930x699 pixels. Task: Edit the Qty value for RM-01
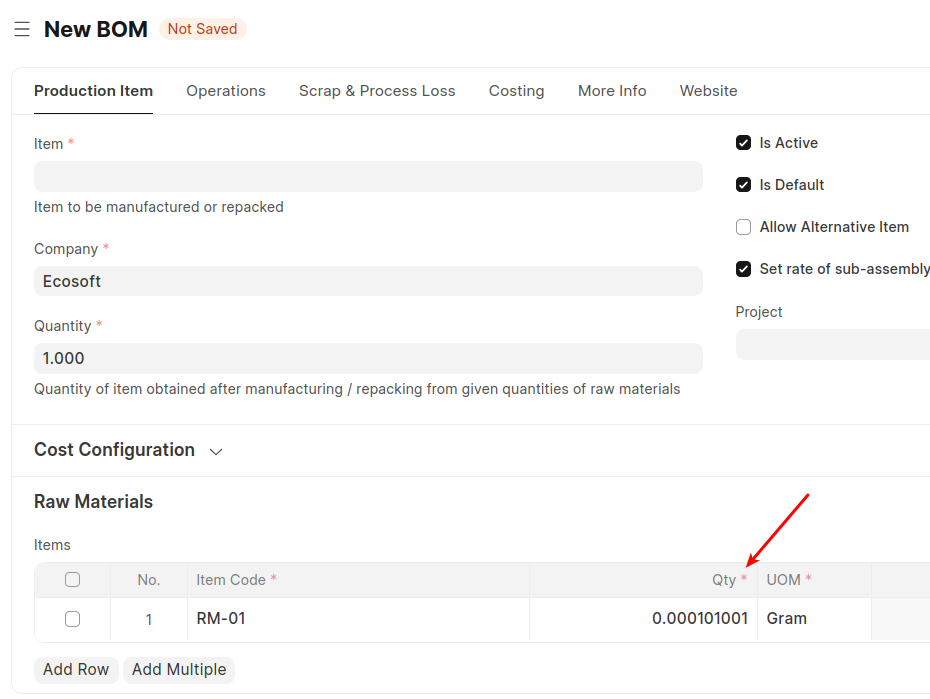point(700,618)
